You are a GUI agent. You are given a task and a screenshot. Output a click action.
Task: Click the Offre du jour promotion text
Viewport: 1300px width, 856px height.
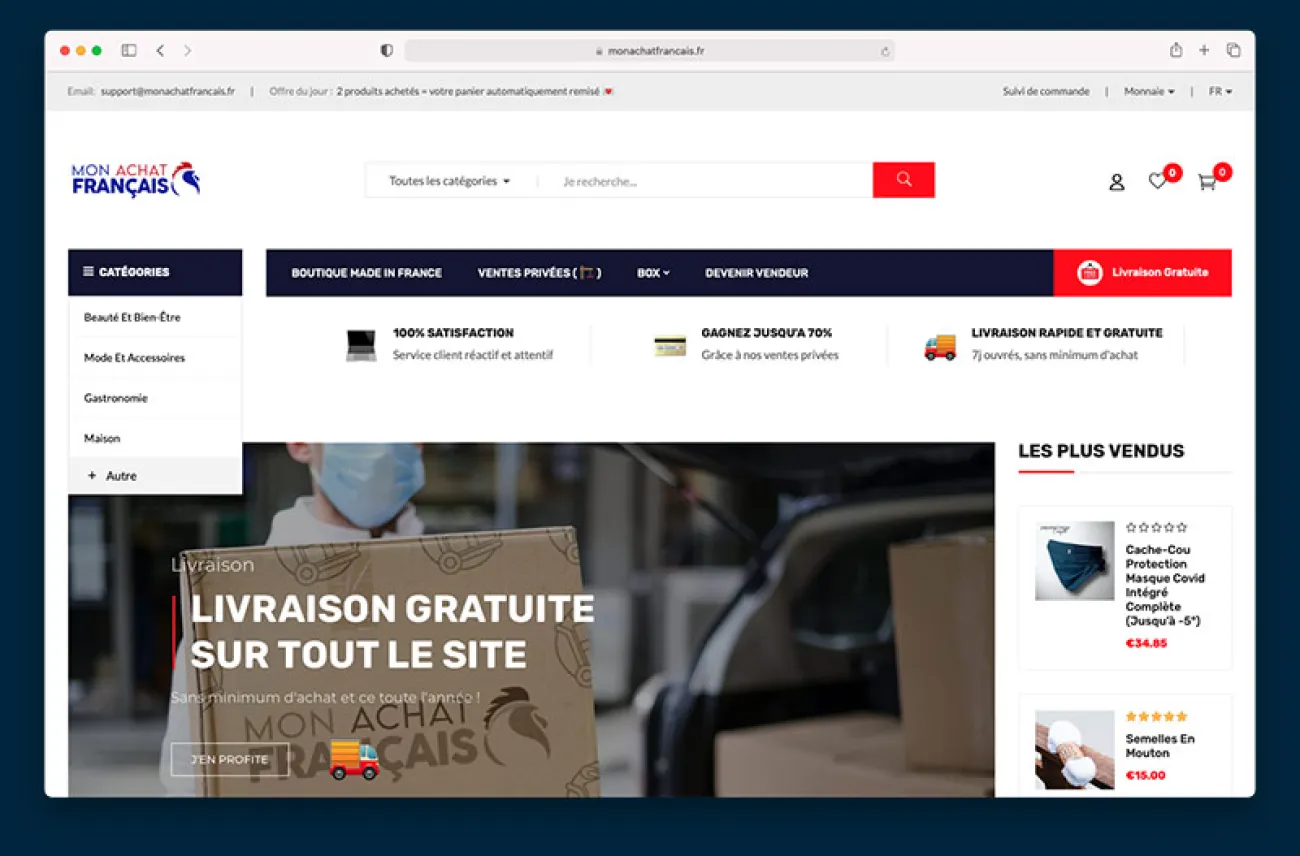(441, 91)
